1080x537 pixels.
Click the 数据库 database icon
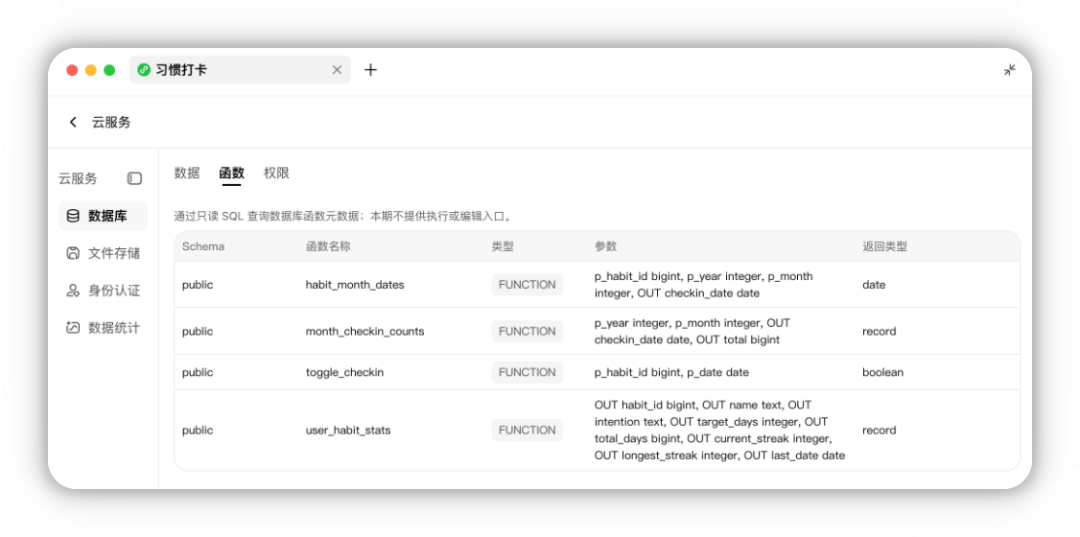click(x=73, y=216)
